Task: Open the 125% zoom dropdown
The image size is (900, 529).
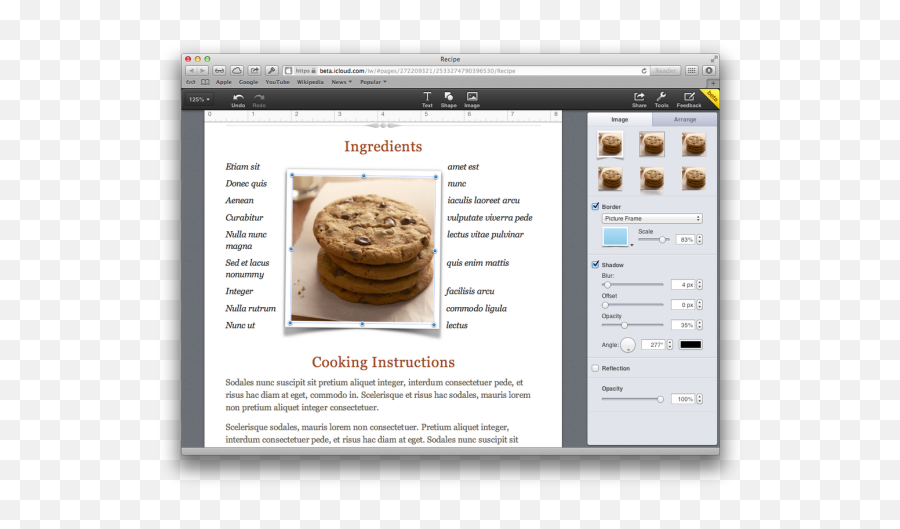Action: pyautogui.click(x=199, y=99)
